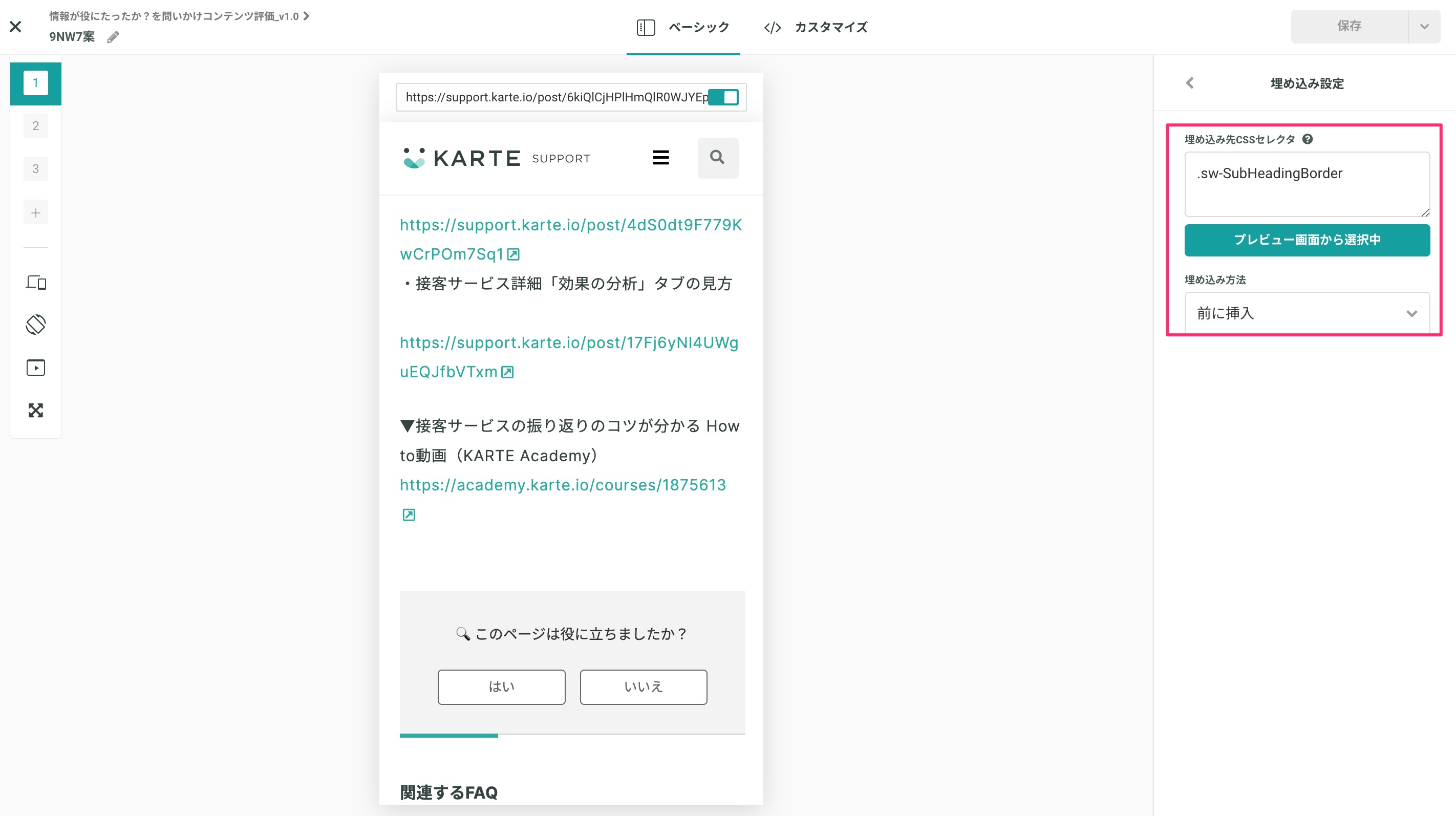1456x816 pixels.
Task: Click the external link icon below the academy URL
Action: pos(409,515)
